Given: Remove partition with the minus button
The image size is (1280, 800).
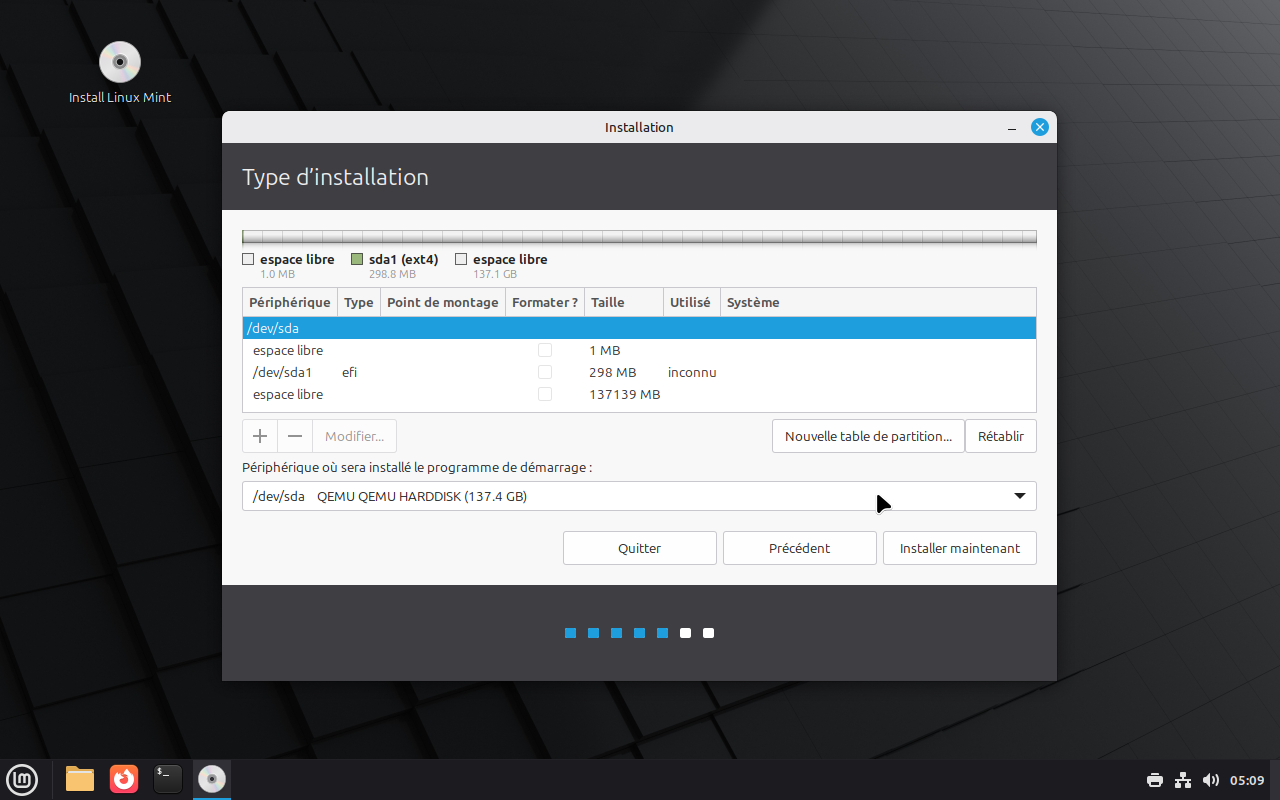Looking at the screenshot, I should point(295,436).
